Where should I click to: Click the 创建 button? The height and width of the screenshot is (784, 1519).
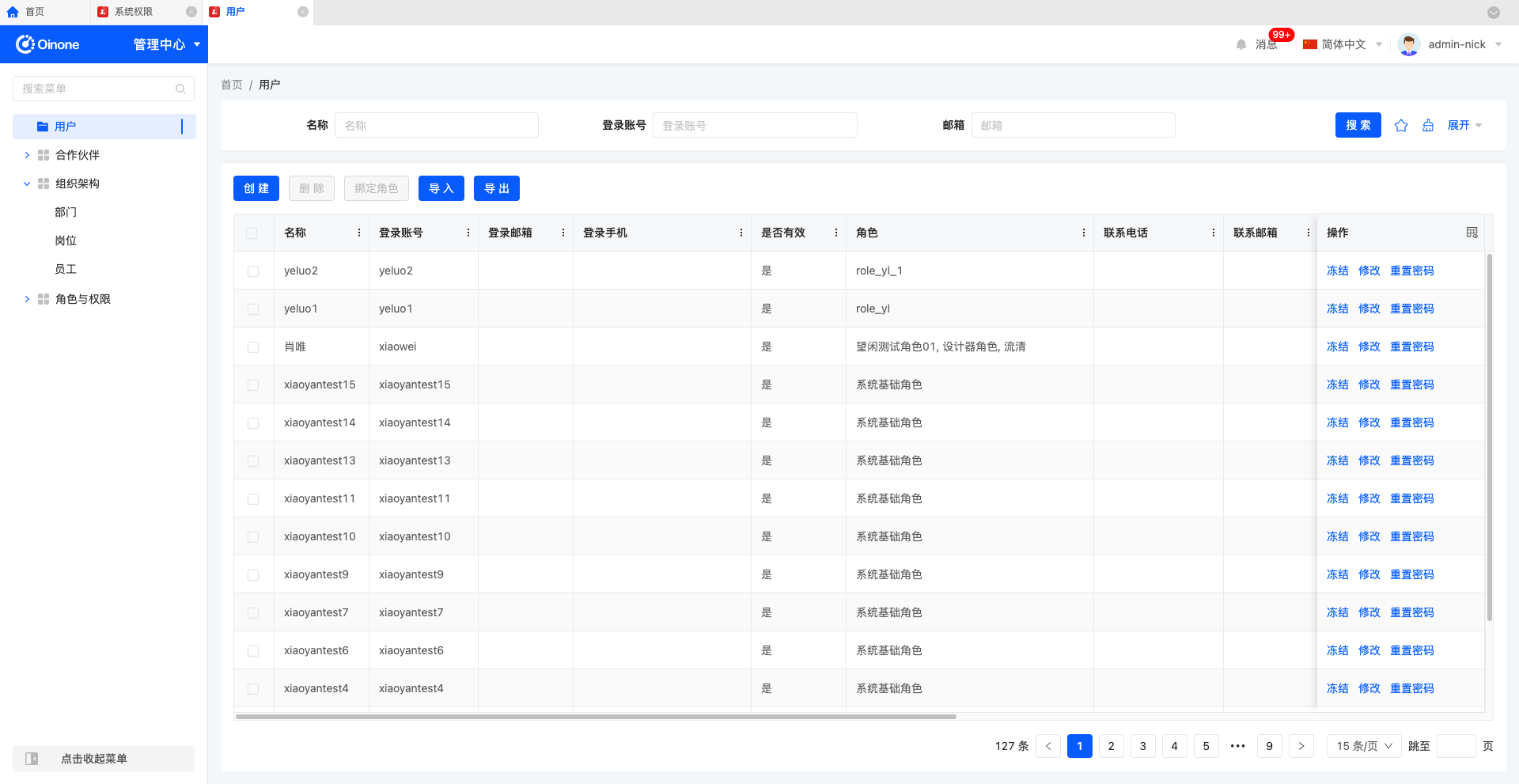(x=256, y=188)
